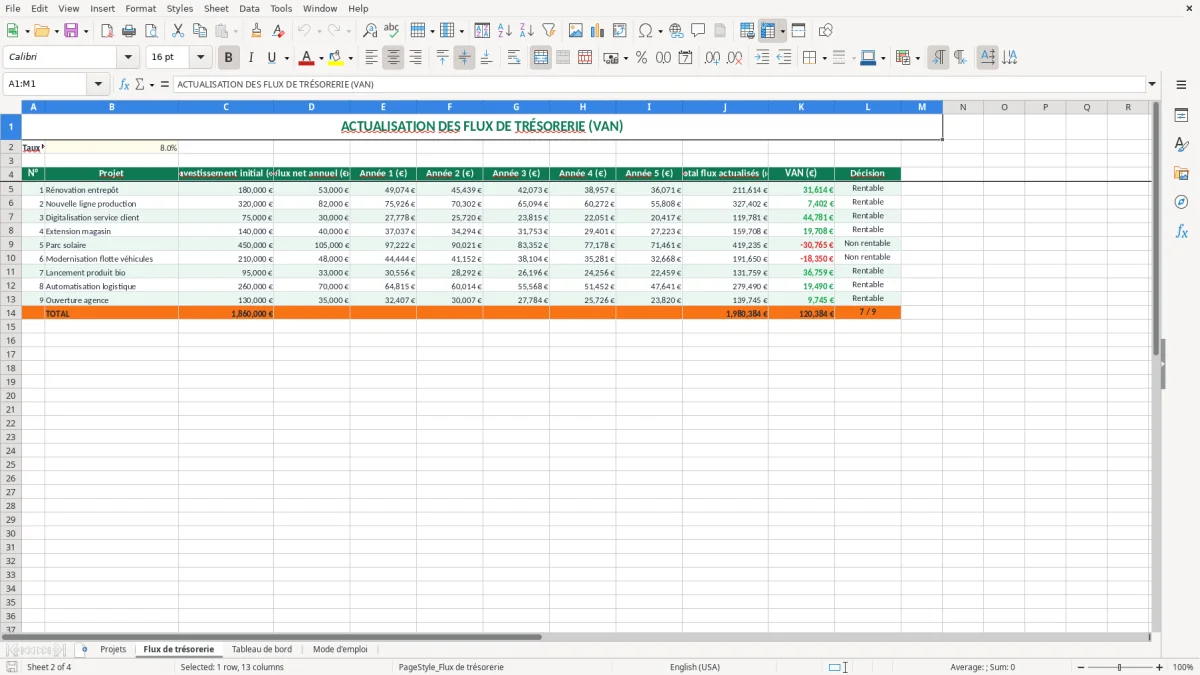Open the Styles menu
The height and width of the screenshot is (675, 1200).
pos(180,8)
